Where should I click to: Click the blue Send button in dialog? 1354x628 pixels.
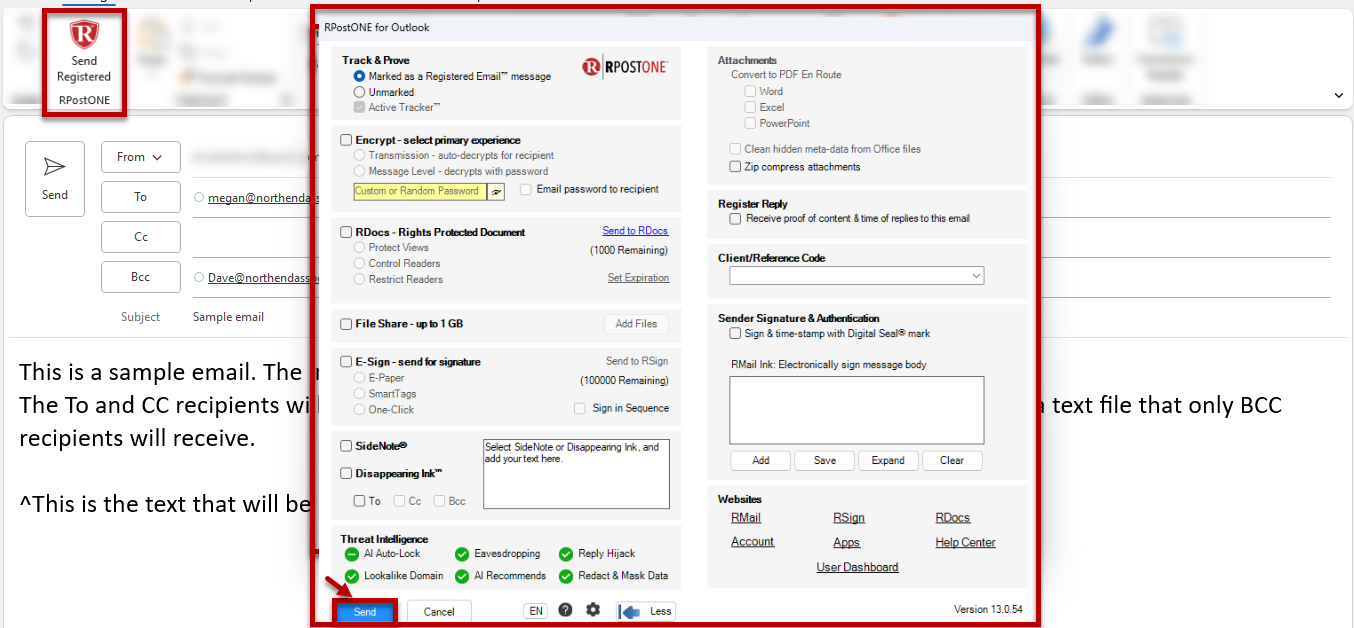[x=365, y=612]
